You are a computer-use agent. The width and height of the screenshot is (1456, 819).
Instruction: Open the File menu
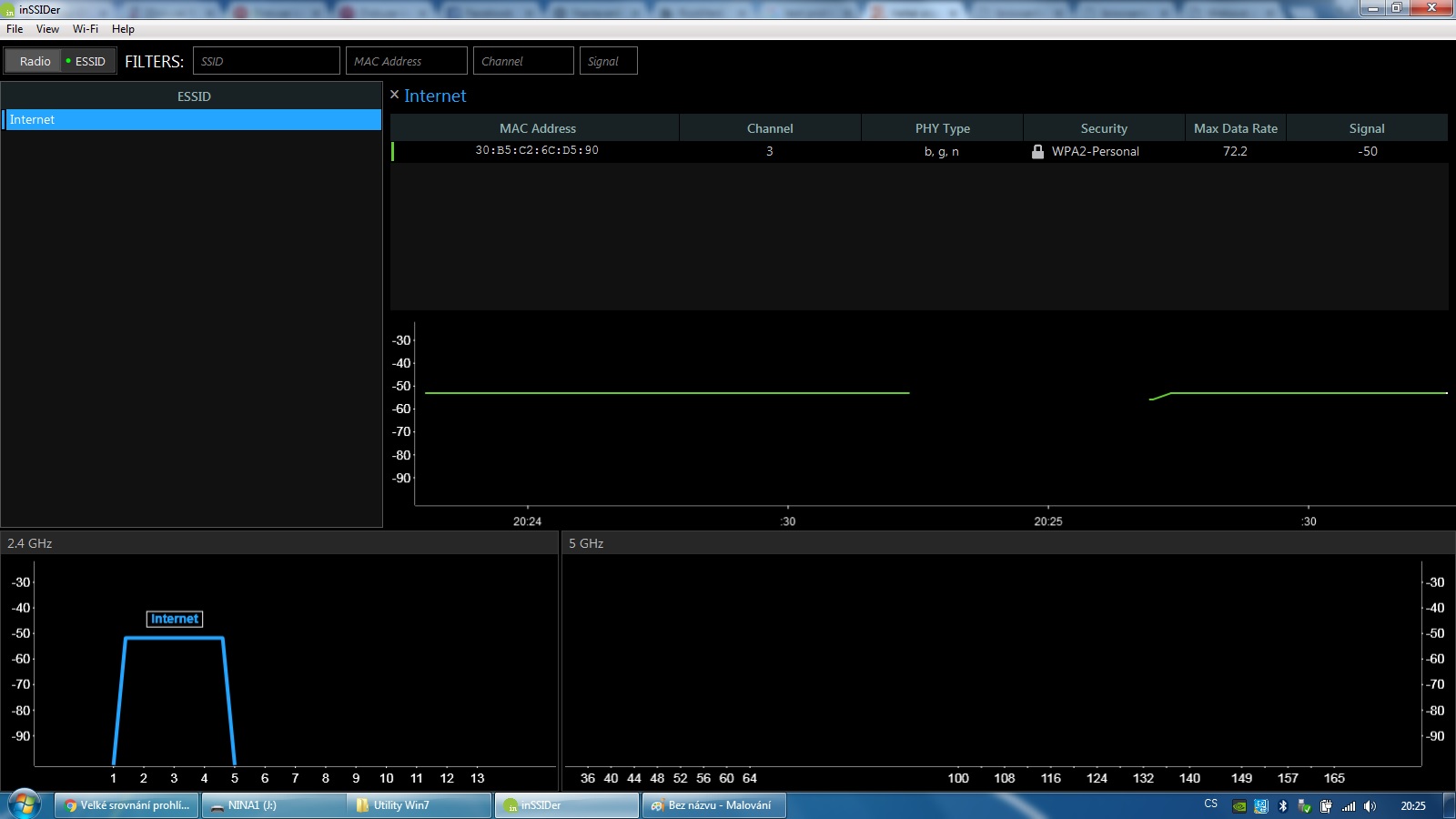[15, 29]
